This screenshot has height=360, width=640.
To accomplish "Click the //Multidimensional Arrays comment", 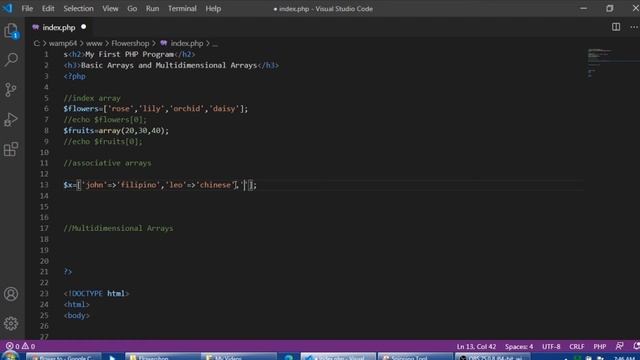I will (118, 228).
